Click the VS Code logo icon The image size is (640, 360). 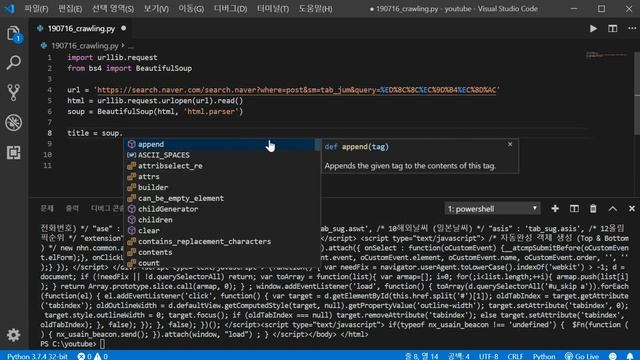click(x=9, y=9)
